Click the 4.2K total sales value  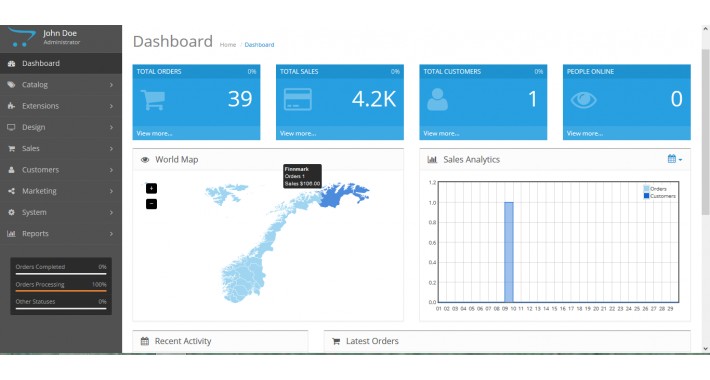coord(374,99)
